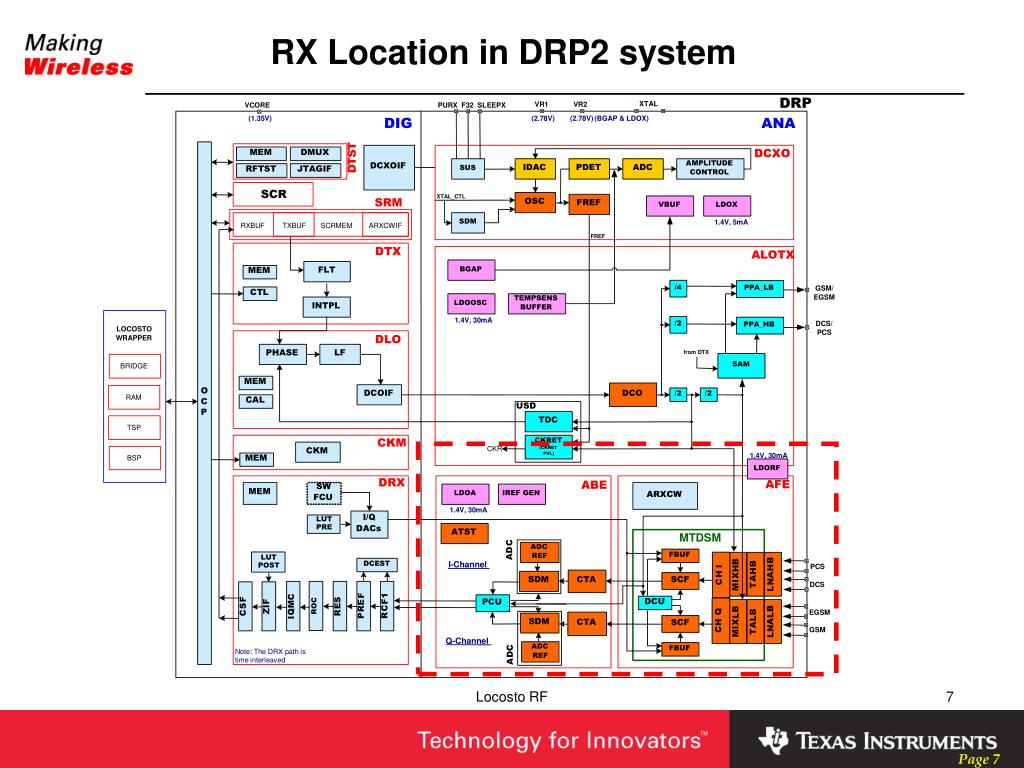The width and height of the screenshot is (1024, 768).
Task: Select the RFTST block
Action: pyautogui.click(x=261, y=169)
